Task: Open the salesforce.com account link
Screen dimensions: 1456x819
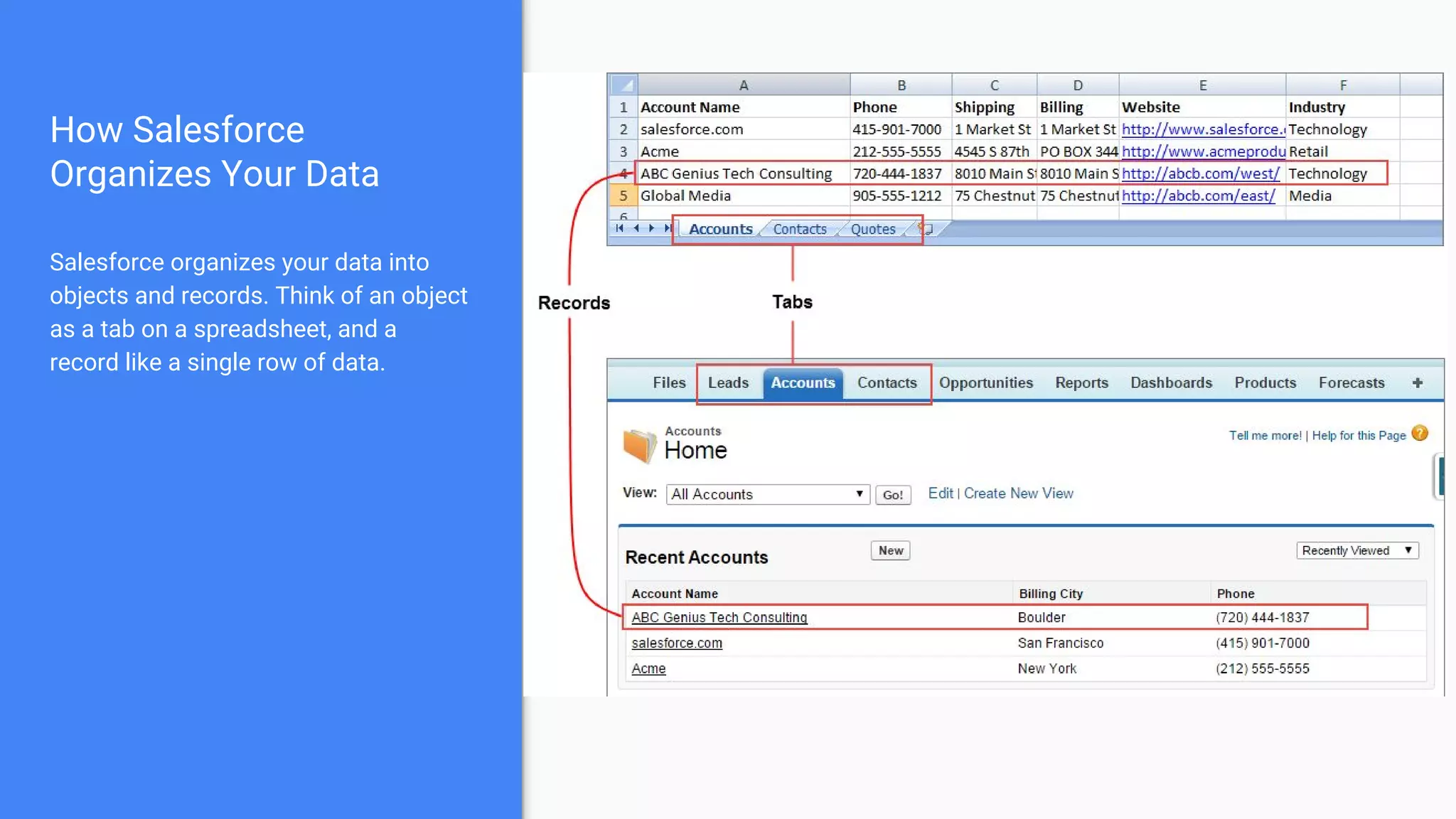Action: coord(677,643)
